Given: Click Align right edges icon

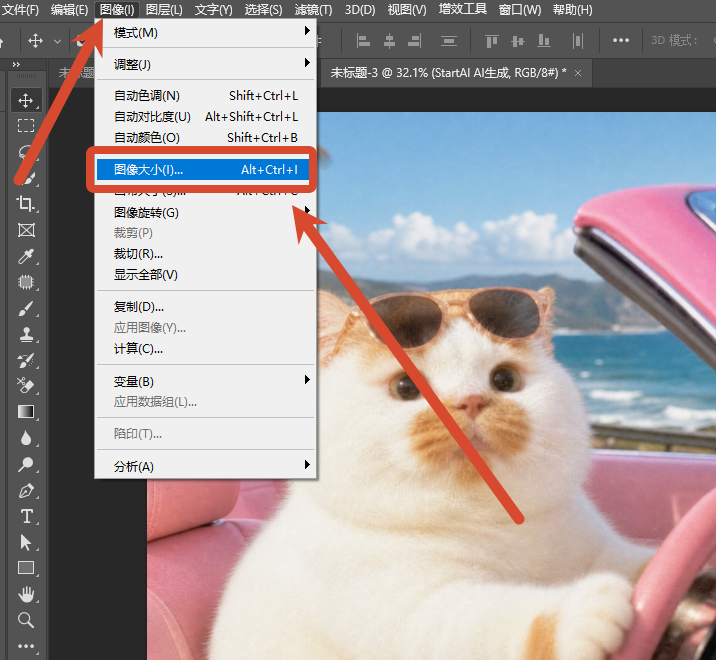Looking at the screenshot, I should (x=415, y=41).
